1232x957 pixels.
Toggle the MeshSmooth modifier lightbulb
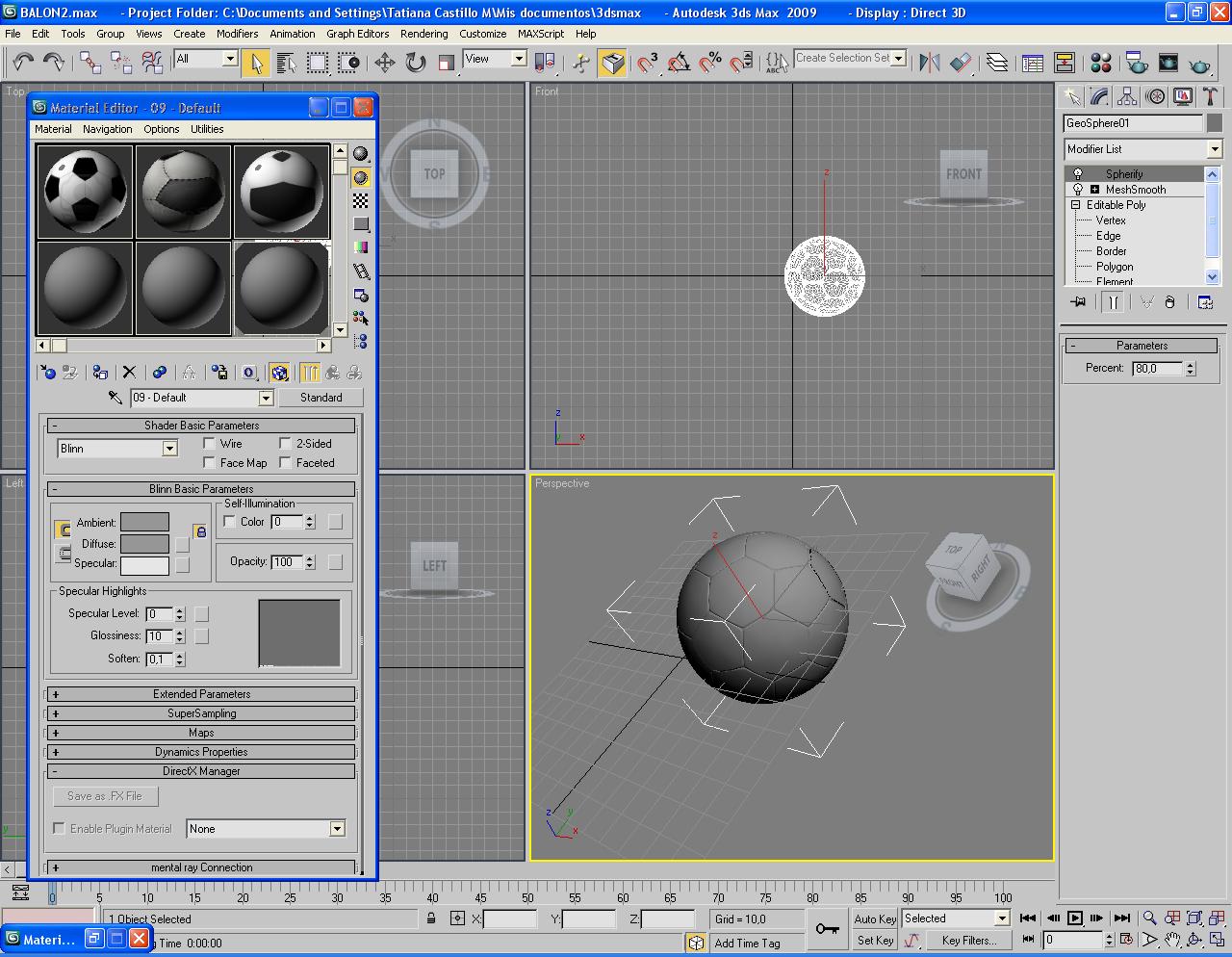coord(1078,190)
